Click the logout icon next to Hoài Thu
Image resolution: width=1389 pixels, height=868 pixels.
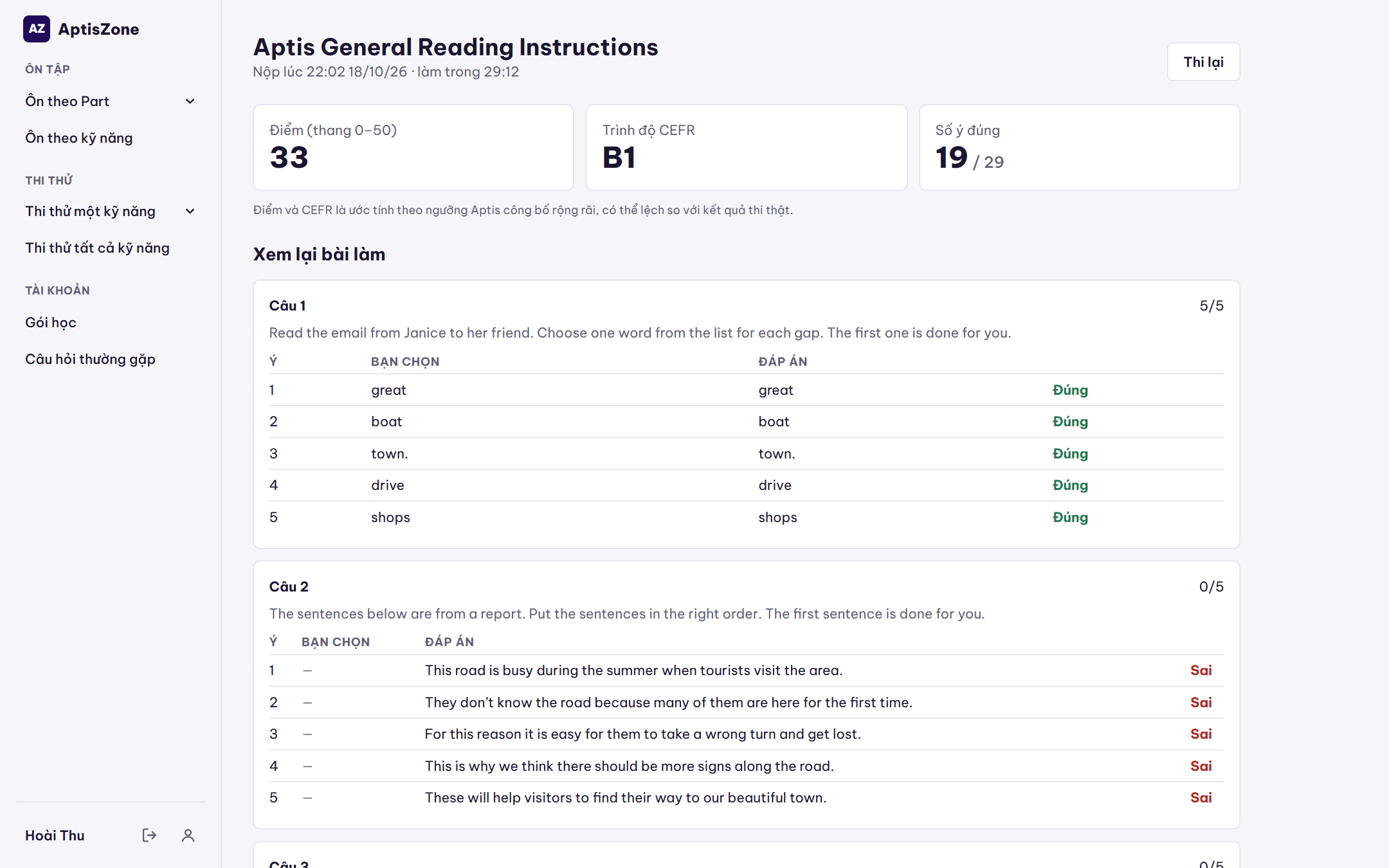click(x=149, y=835)
